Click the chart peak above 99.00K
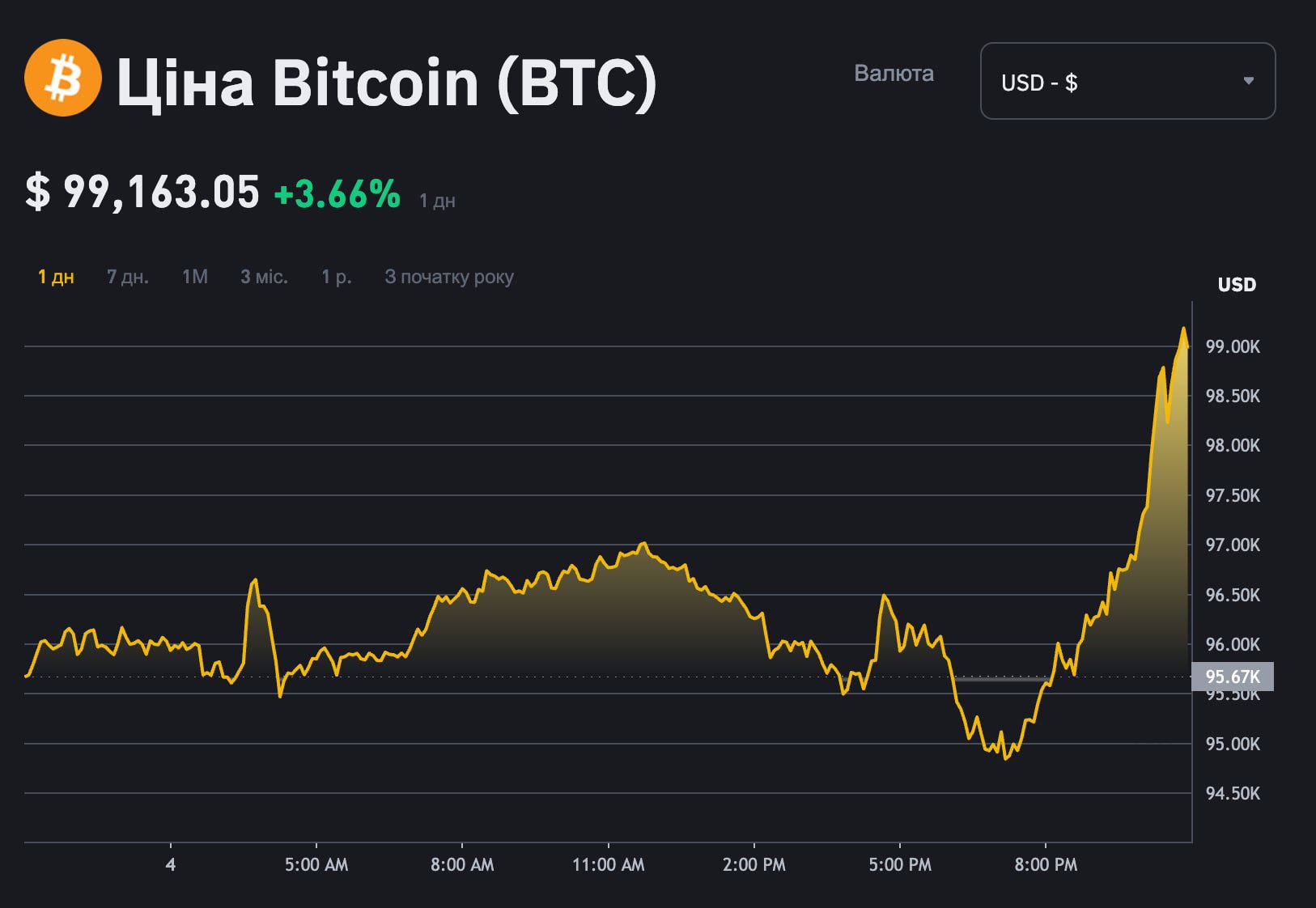 pos(1183,329)
